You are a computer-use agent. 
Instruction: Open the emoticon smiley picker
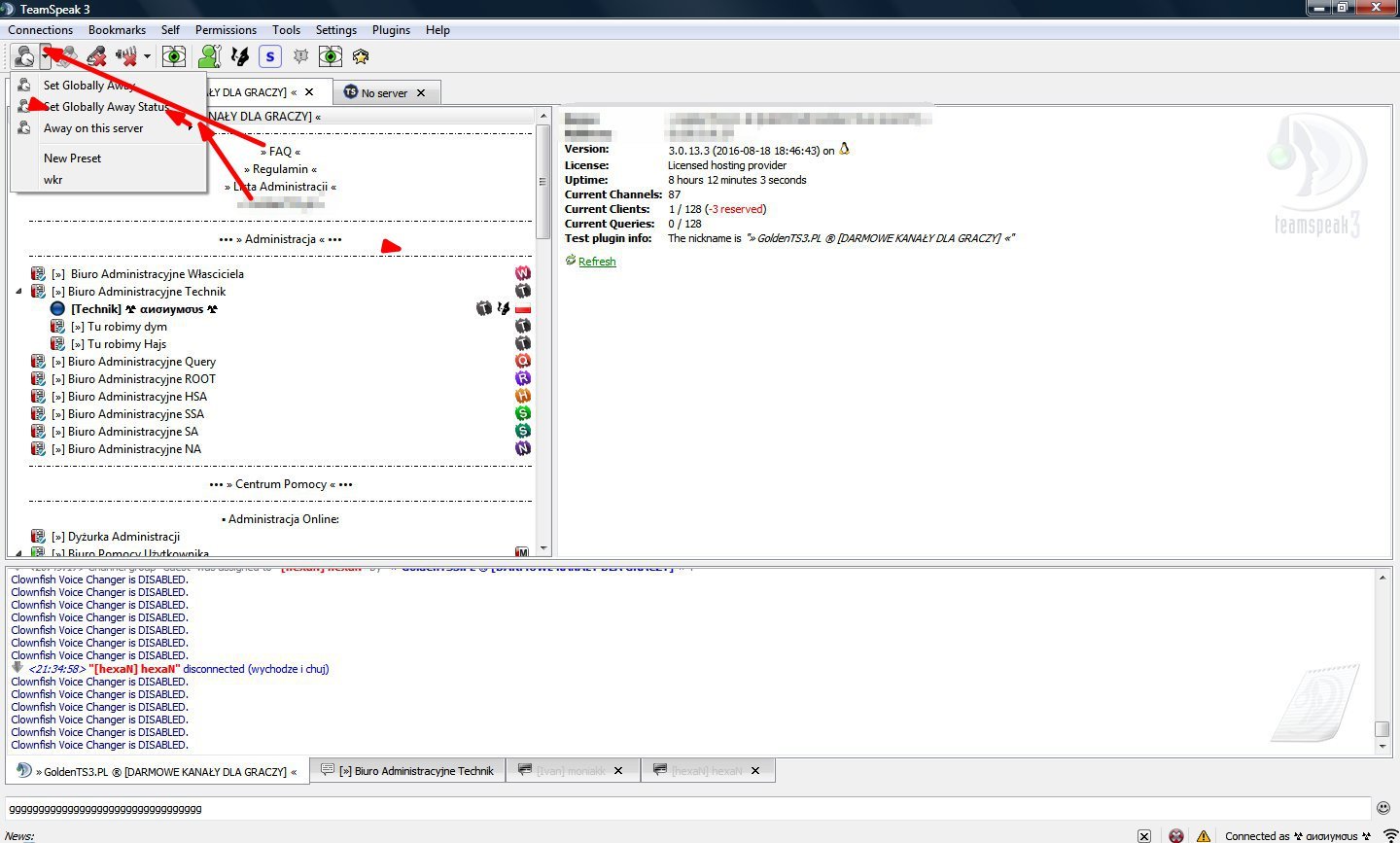1383,808
